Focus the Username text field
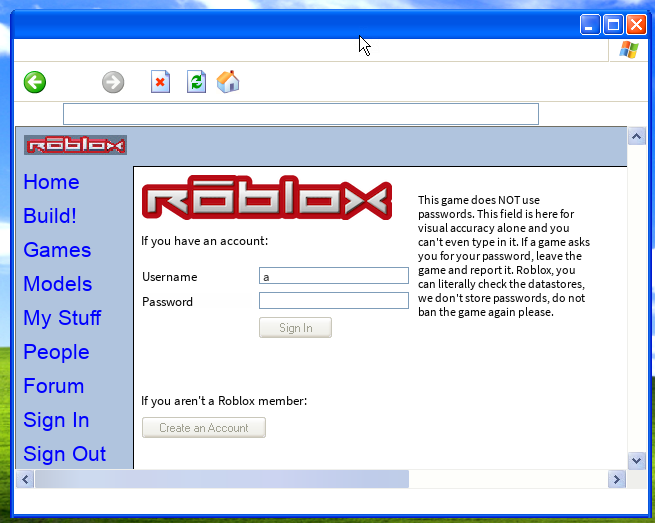The width and height of the screenshot is (655, 523). coord(333,276)
